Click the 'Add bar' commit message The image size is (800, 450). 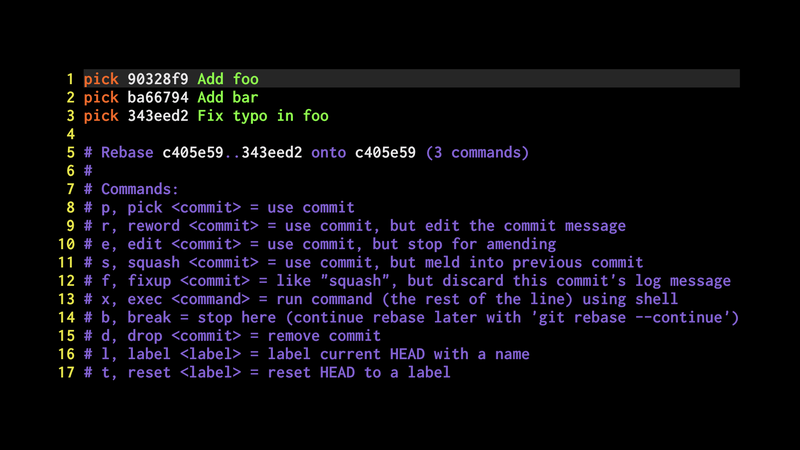pos(228,98)
